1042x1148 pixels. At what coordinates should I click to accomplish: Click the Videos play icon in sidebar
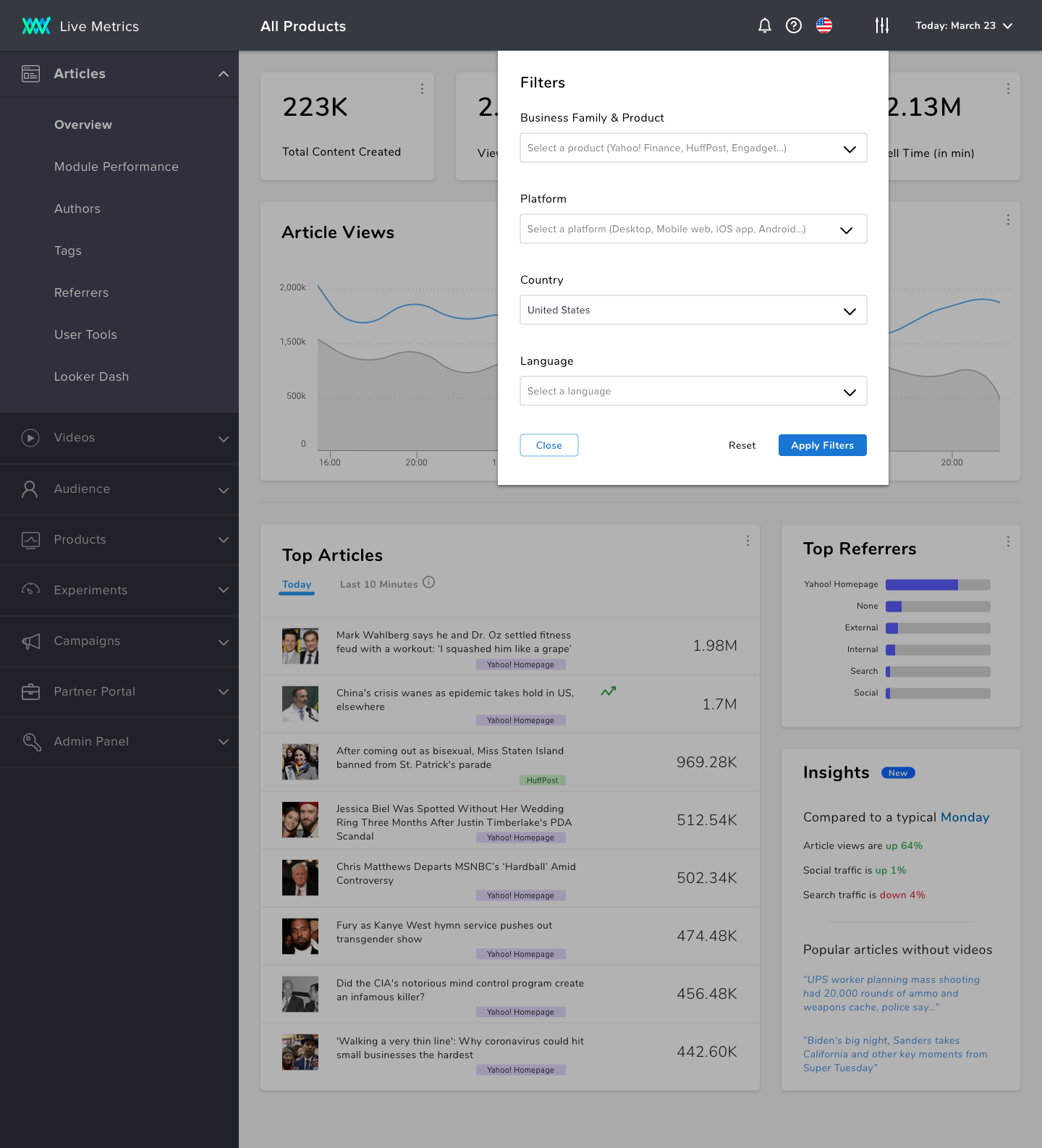click(30, 438)
